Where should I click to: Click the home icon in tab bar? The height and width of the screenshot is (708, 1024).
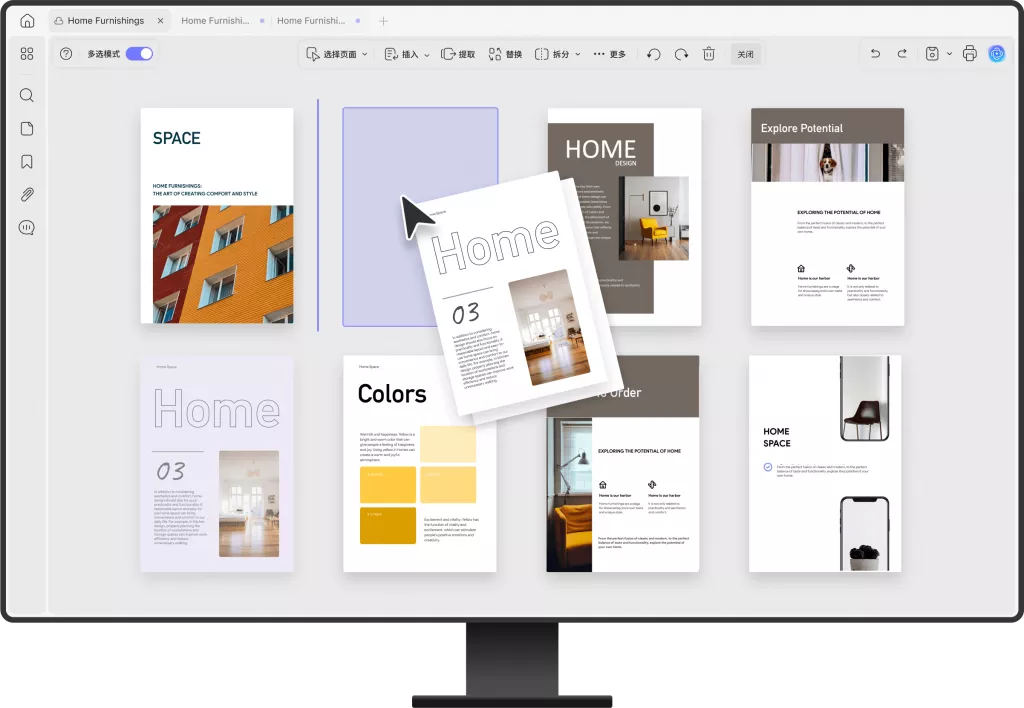27,21
